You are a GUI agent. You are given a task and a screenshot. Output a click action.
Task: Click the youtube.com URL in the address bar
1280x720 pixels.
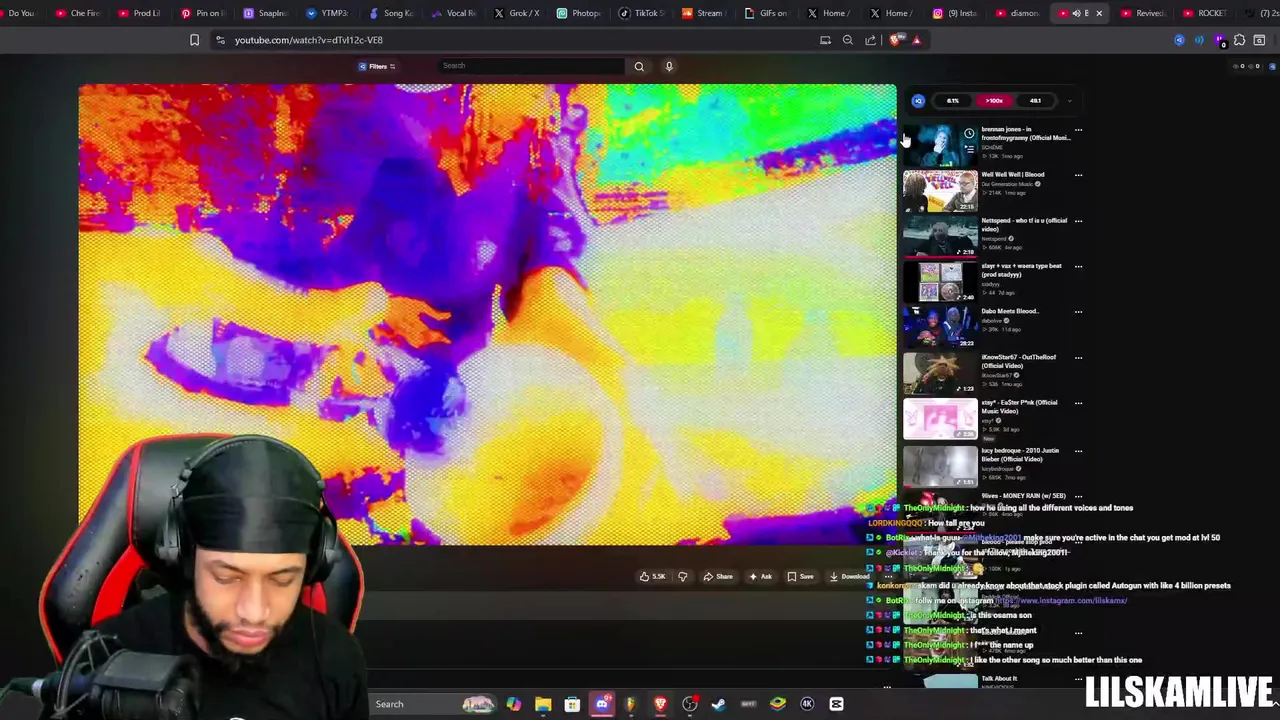(309, 40)
